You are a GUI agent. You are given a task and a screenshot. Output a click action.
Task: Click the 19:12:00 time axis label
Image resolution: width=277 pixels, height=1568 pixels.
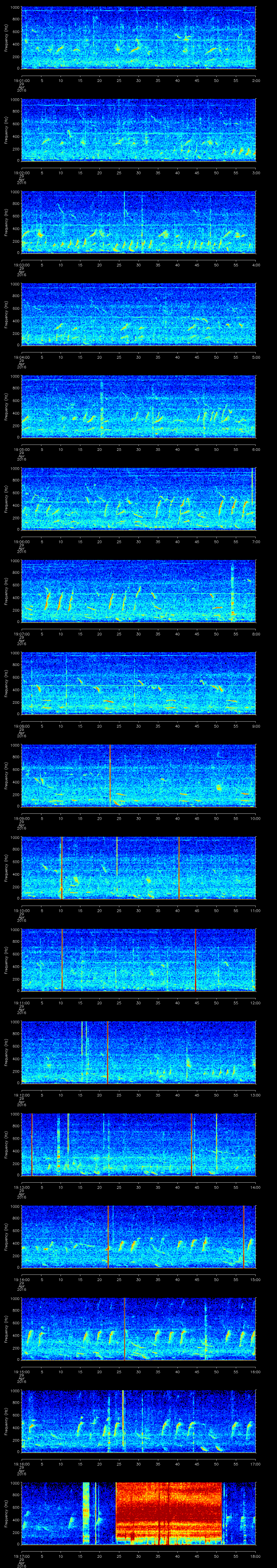(x=21, y=1095)
